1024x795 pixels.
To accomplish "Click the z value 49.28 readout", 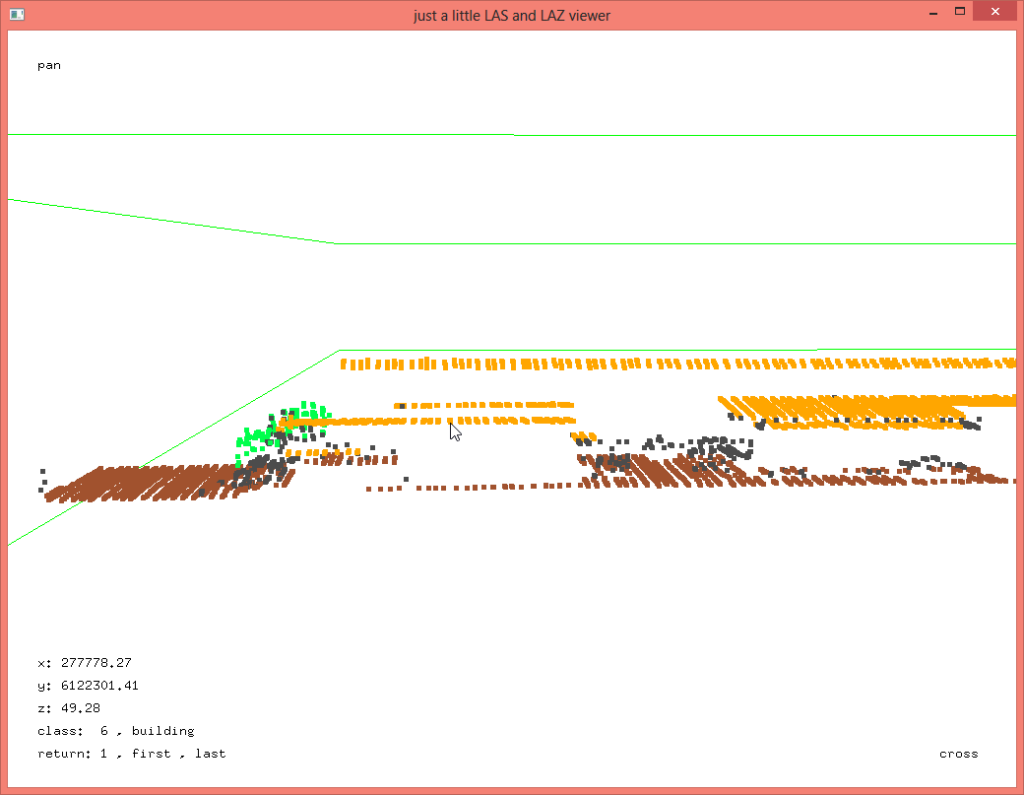I will coord(68,708).
